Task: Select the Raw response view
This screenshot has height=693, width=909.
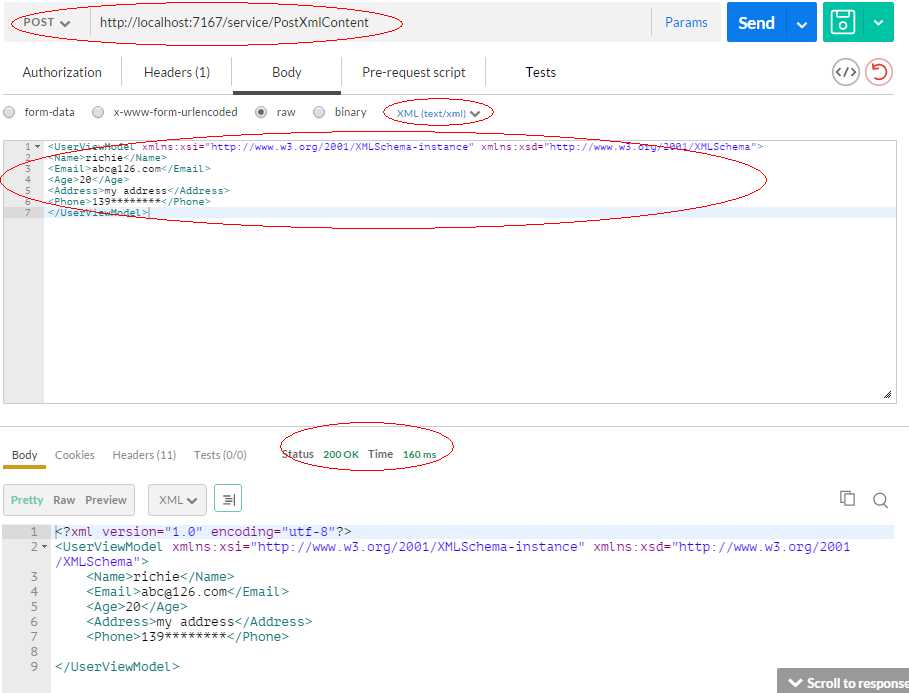Action: [64, 500]
